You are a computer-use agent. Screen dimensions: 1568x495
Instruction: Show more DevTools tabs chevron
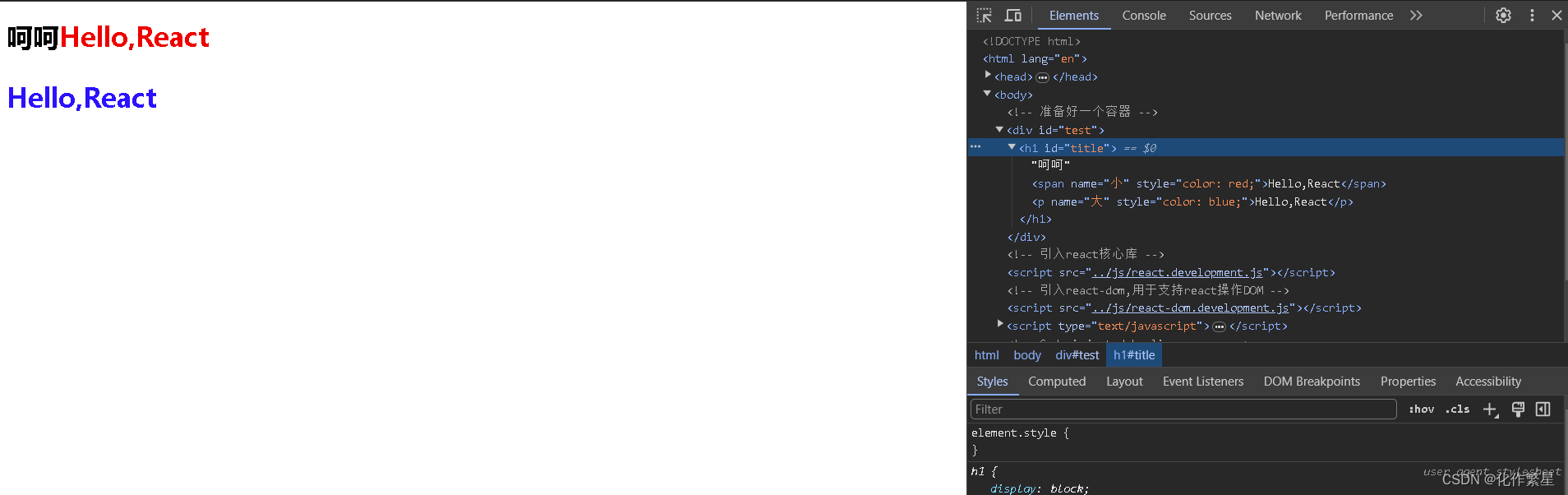pos(1416,16)
